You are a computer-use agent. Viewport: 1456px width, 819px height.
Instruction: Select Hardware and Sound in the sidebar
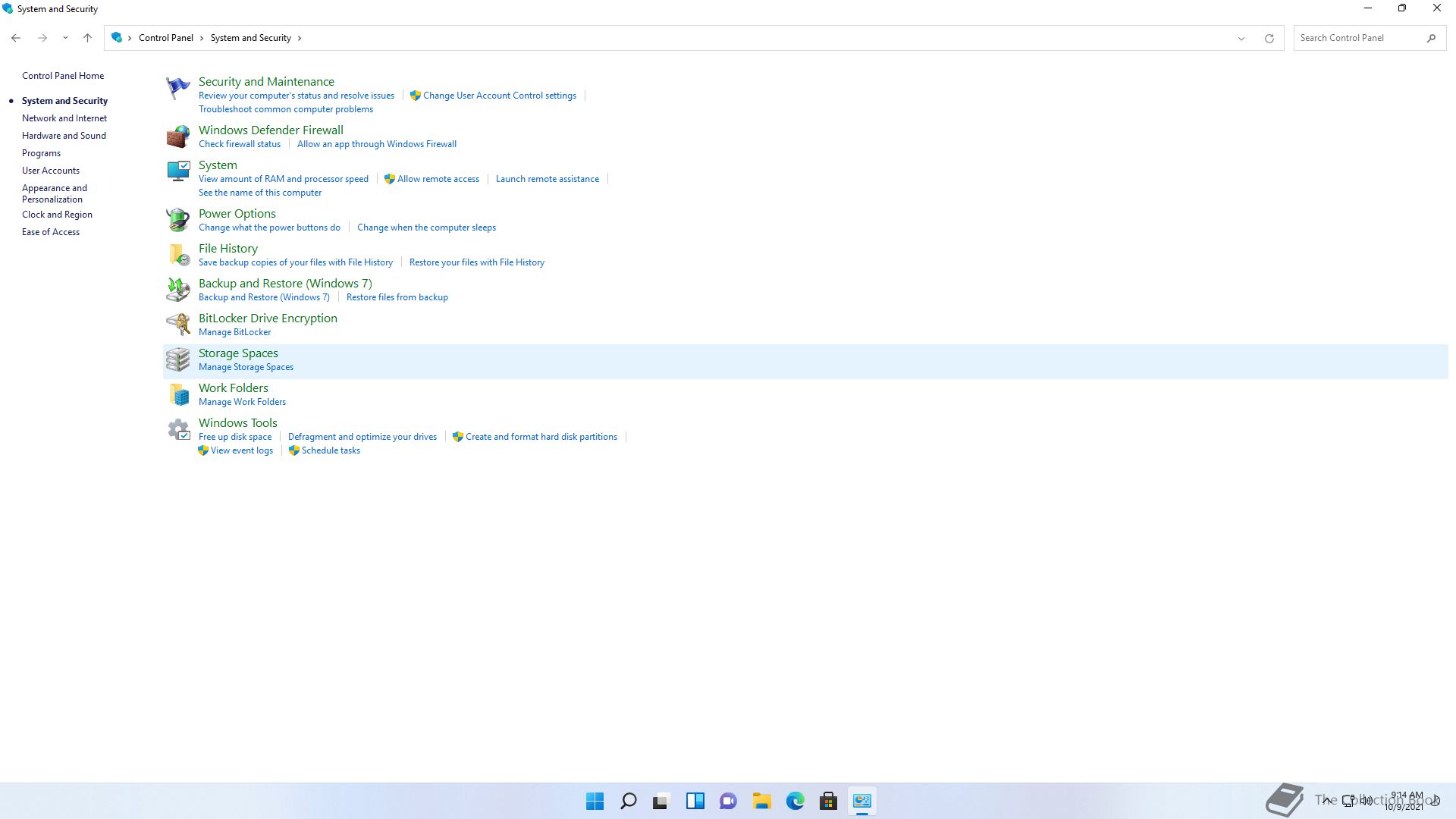64,136
